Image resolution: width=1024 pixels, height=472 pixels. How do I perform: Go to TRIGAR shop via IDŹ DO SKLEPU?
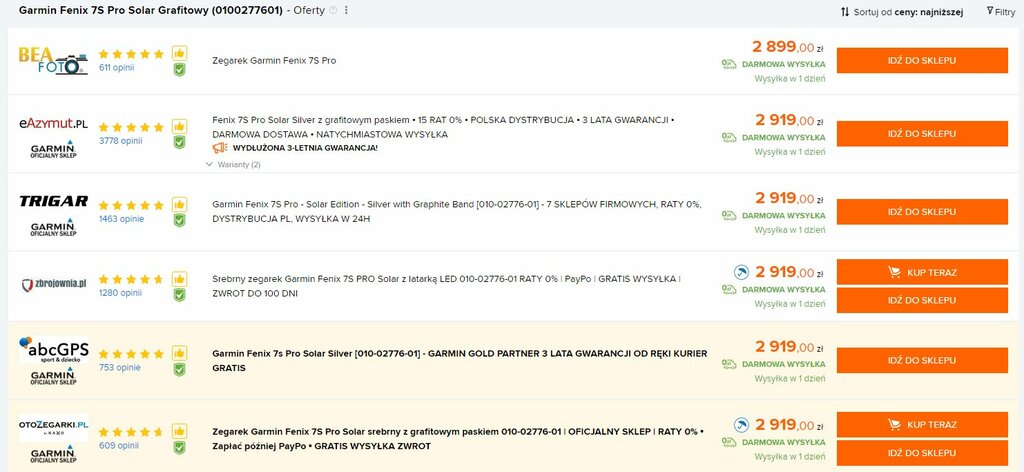point(922,212)
